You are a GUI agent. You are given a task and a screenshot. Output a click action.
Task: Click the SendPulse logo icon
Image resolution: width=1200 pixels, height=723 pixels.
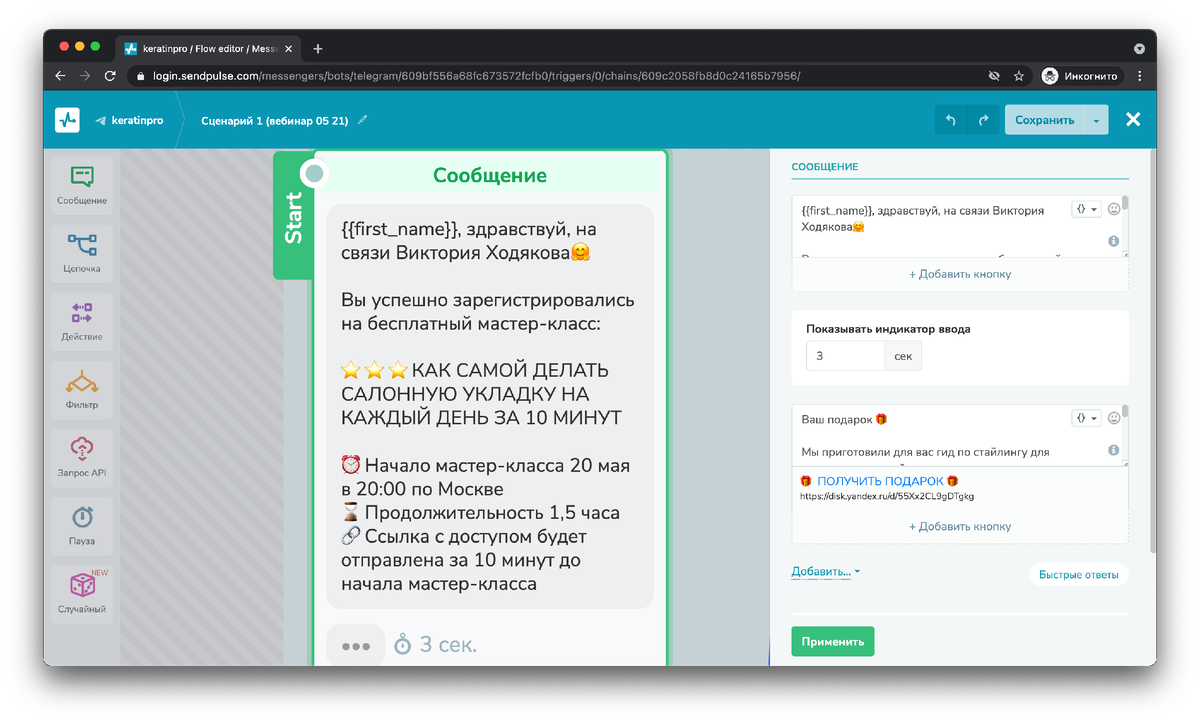pyautogui.click(x=67, y=120)
